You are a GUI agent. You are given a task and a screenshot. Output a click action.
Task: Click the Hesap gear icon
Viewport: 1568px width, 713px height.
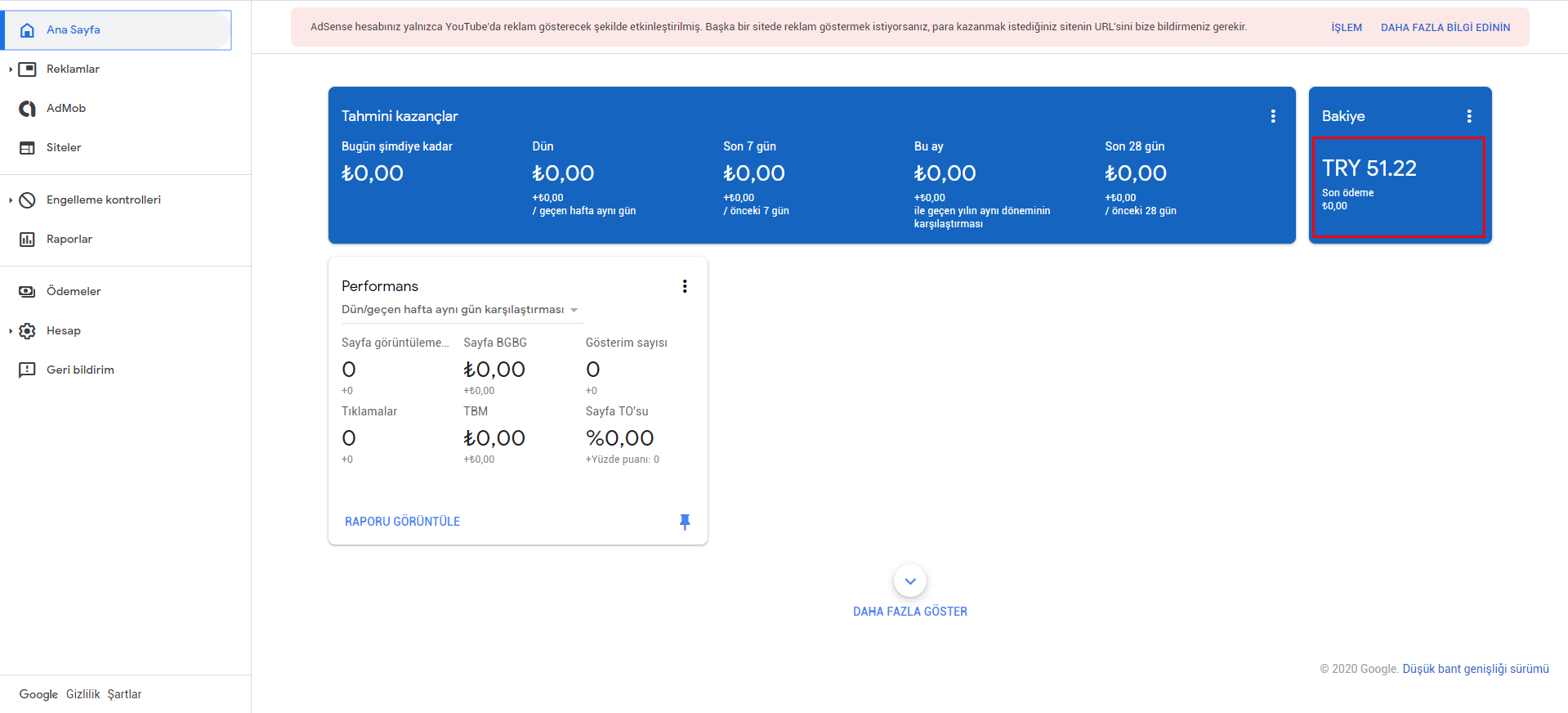click(27, 331)
